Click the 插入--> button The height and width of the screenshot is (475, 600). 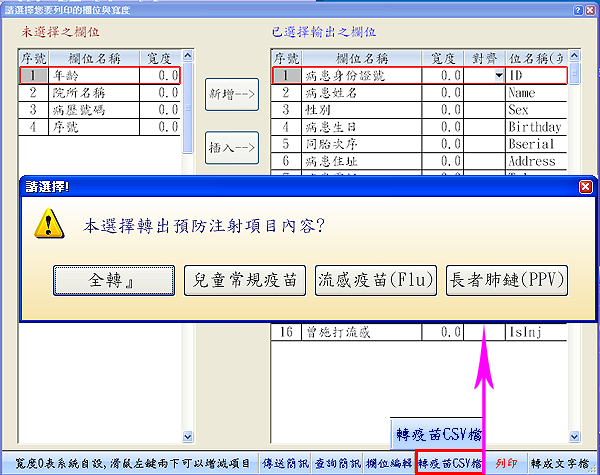click(x=233, y=147)
